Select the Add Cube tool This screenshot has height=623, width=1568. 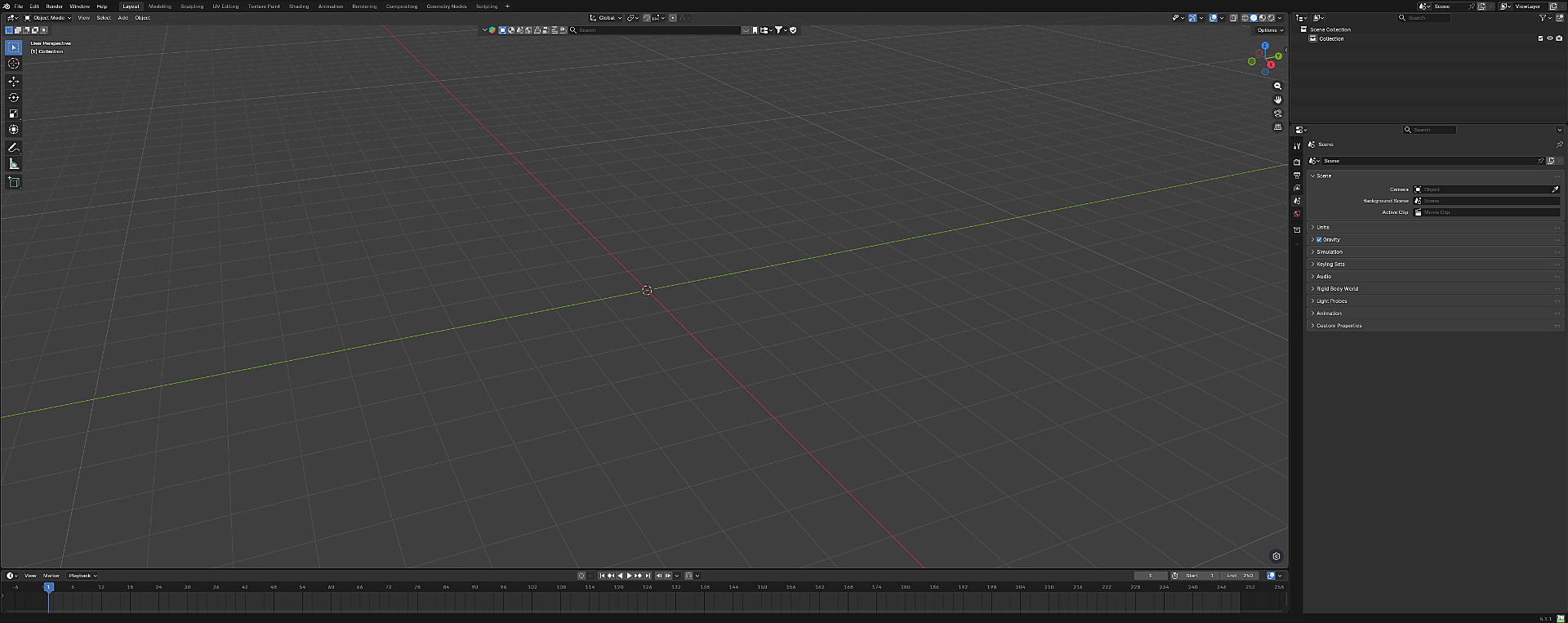tap(14, 182)
